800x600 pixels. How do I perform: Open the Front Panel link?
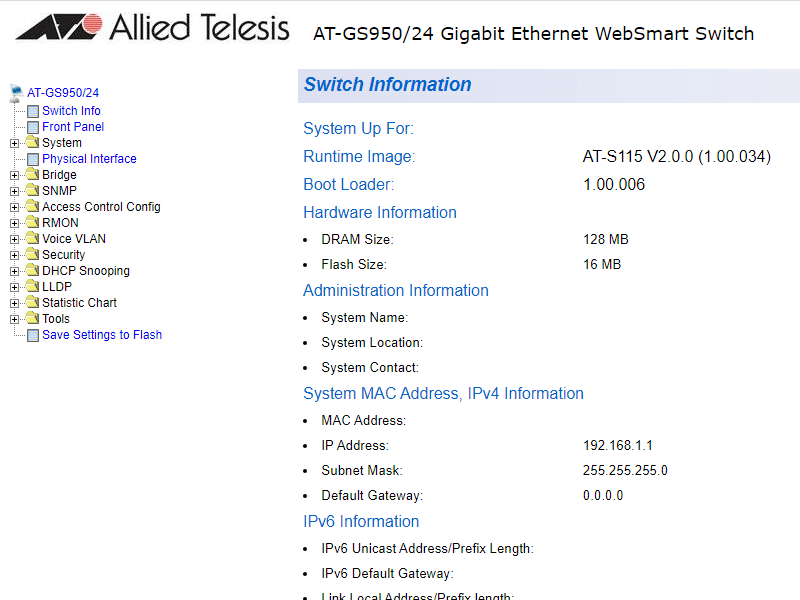[x=73, y=127]
